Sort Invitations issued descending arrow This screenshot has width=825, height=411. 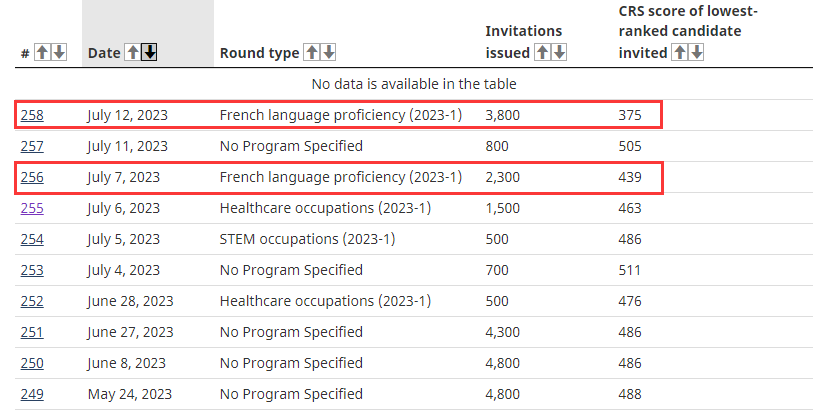(560, 52)
